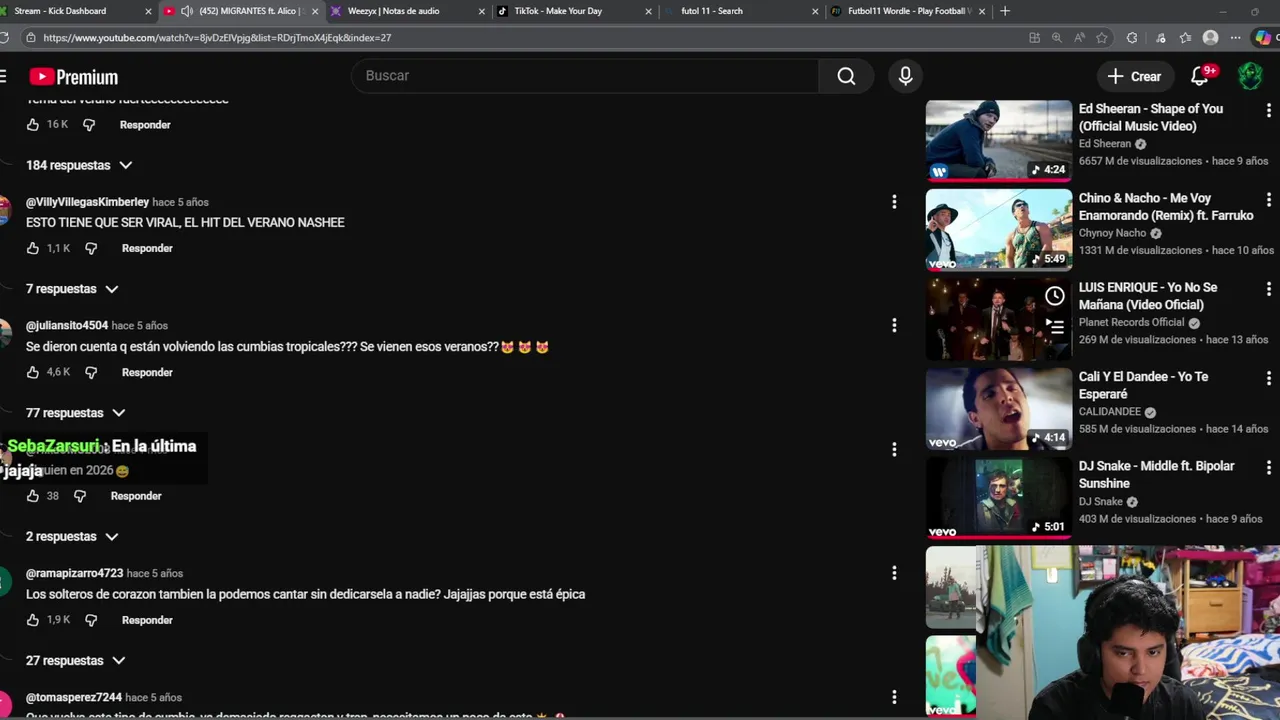Open more options for Me Voy Enamorando video

[1269, 199]
